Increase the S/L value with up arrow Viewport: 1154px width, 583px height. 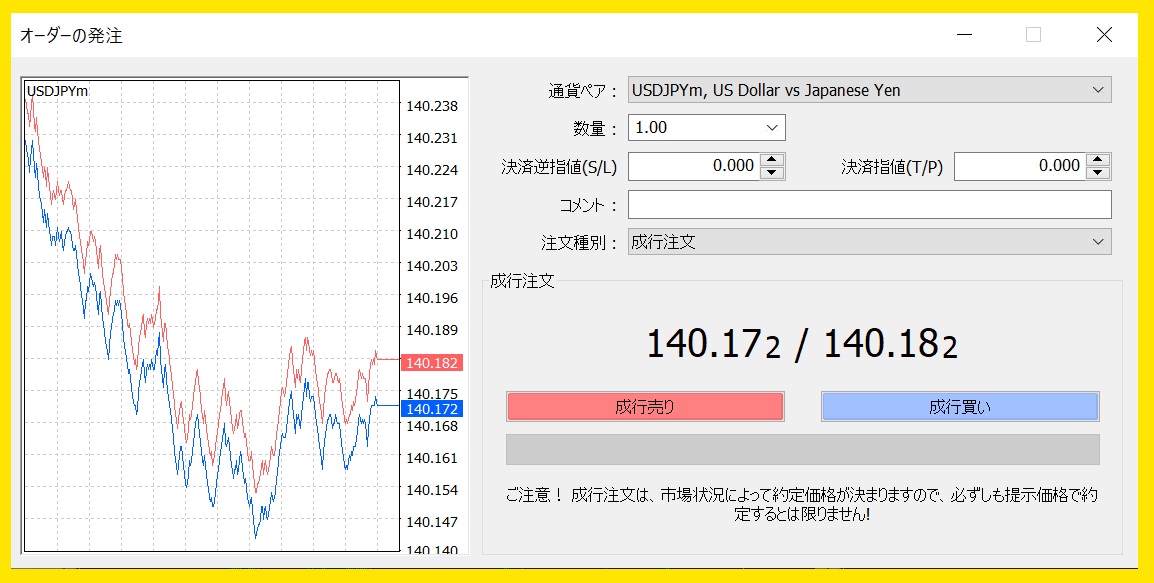pos(771,160)
